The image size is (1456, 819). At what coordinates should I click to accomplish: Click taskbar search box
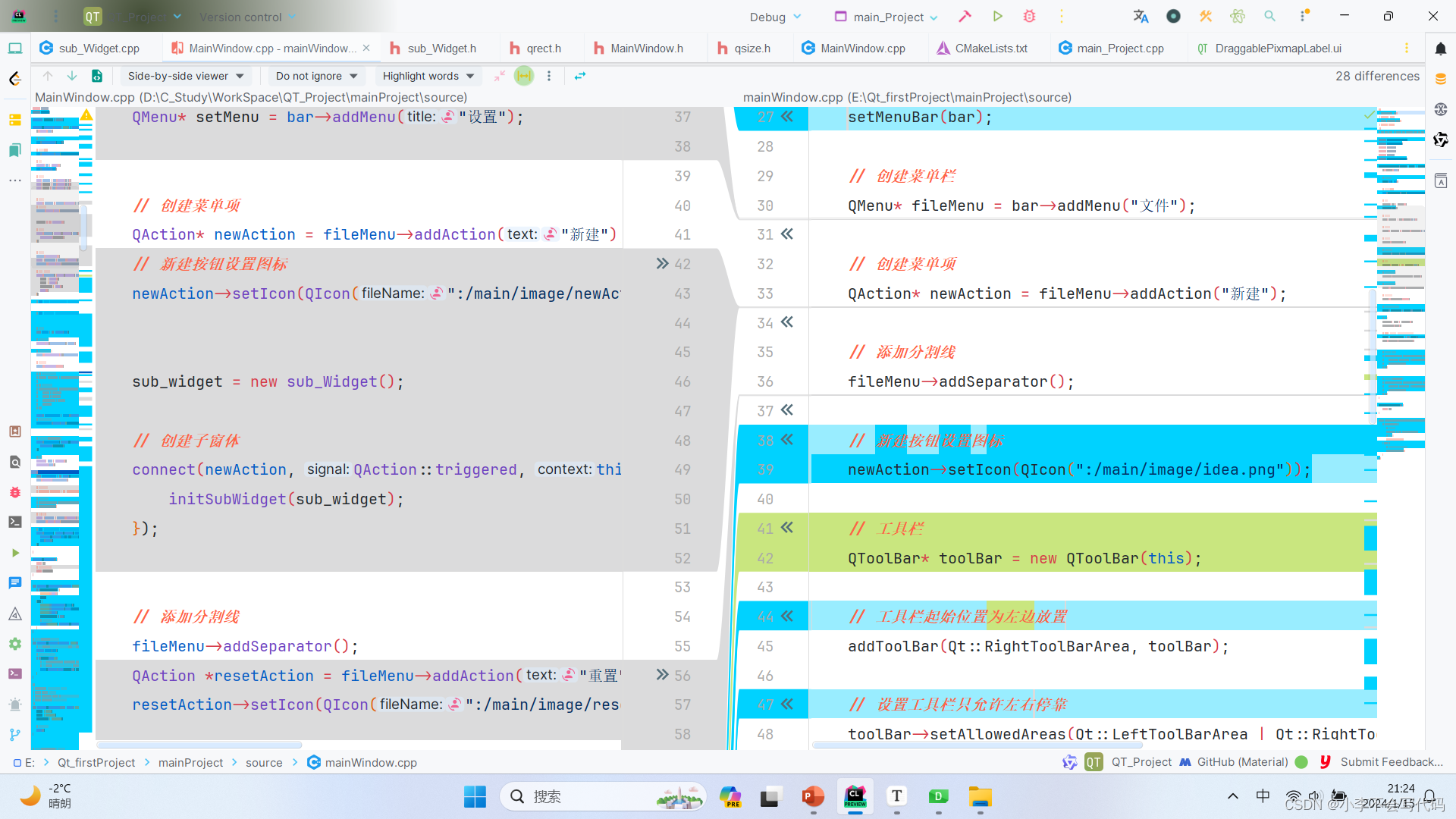[603, 796]
